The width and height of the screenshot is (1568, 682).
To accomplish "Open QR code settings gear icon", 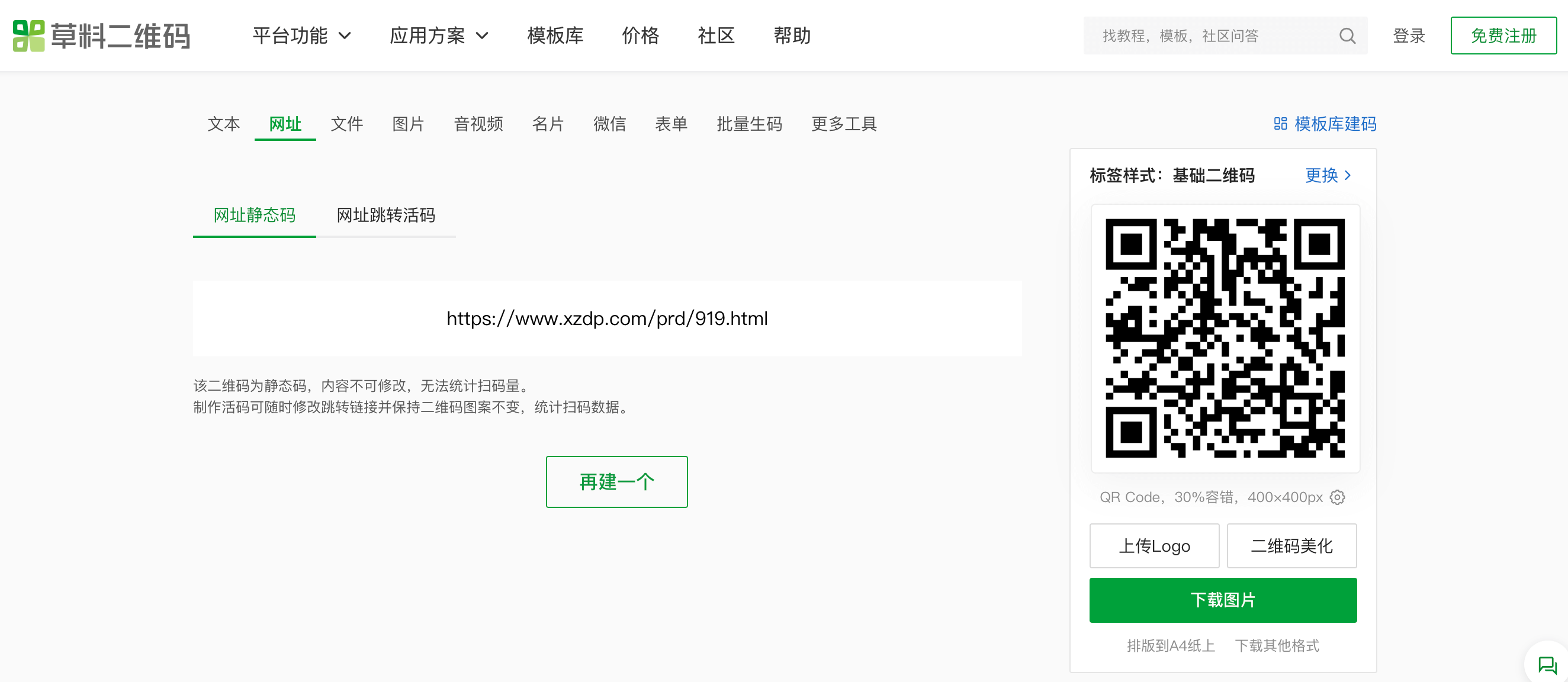I will (x=1336, y=497).
